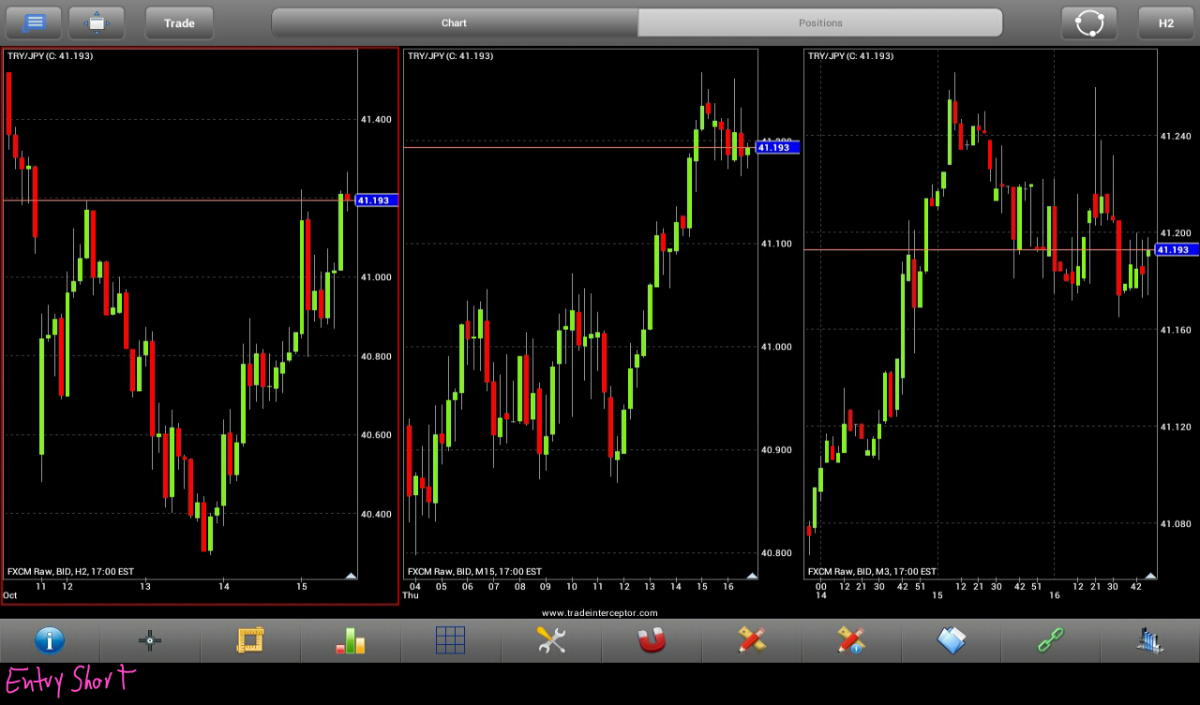Screen dimensions: 1200x705
Task: Open the main menu list icon
Action: tap(34, 22)
